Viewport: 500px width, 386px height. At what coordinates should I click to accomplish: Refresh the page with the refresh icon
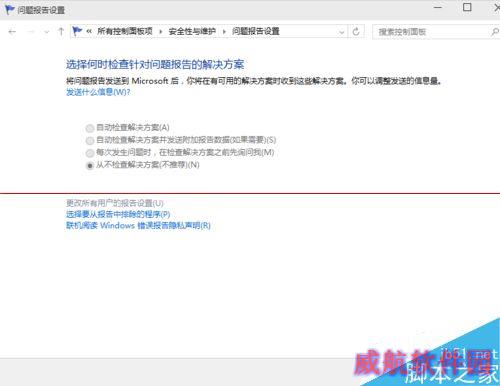[x=356, y=32]
